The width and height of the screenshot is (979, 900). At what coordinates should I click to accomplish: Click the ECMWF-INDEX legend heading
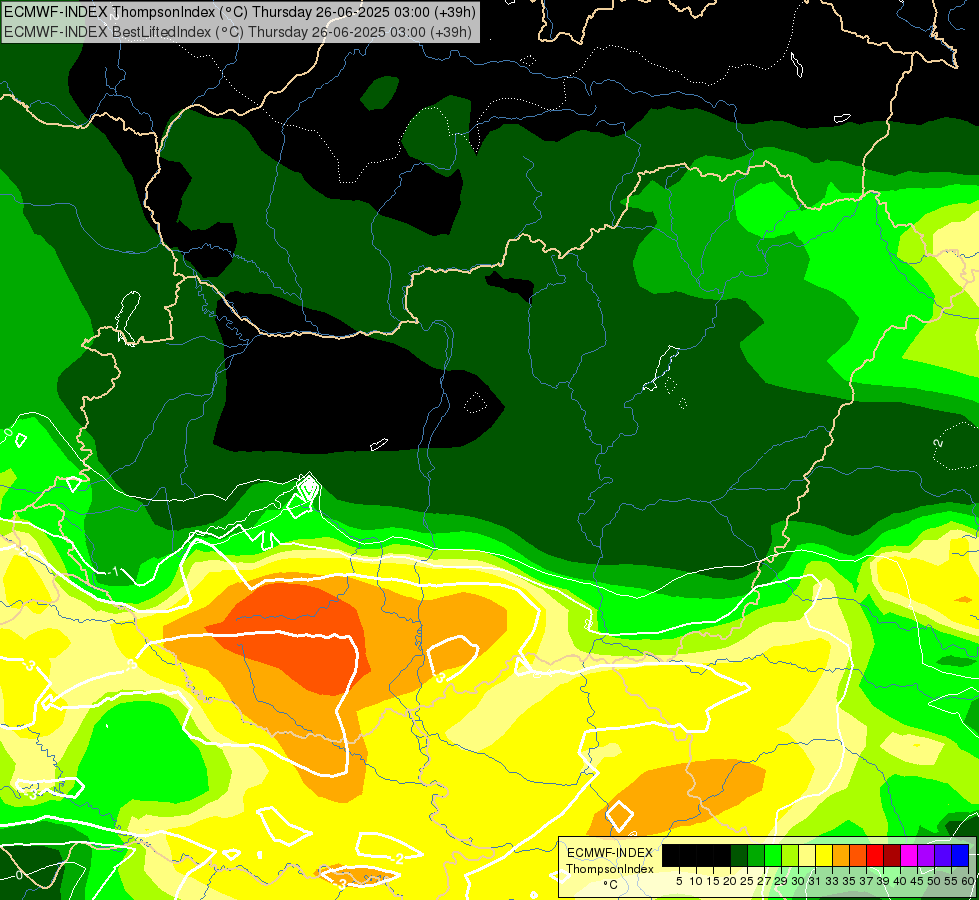click(x=610, y=853)
